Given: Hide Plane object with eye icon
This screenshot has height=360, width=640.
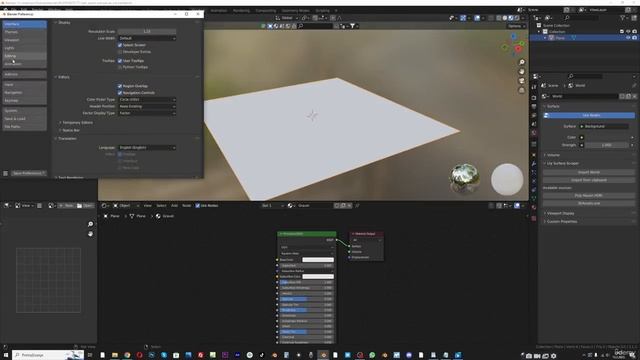Looking at the screenshot, I should 628,38.
